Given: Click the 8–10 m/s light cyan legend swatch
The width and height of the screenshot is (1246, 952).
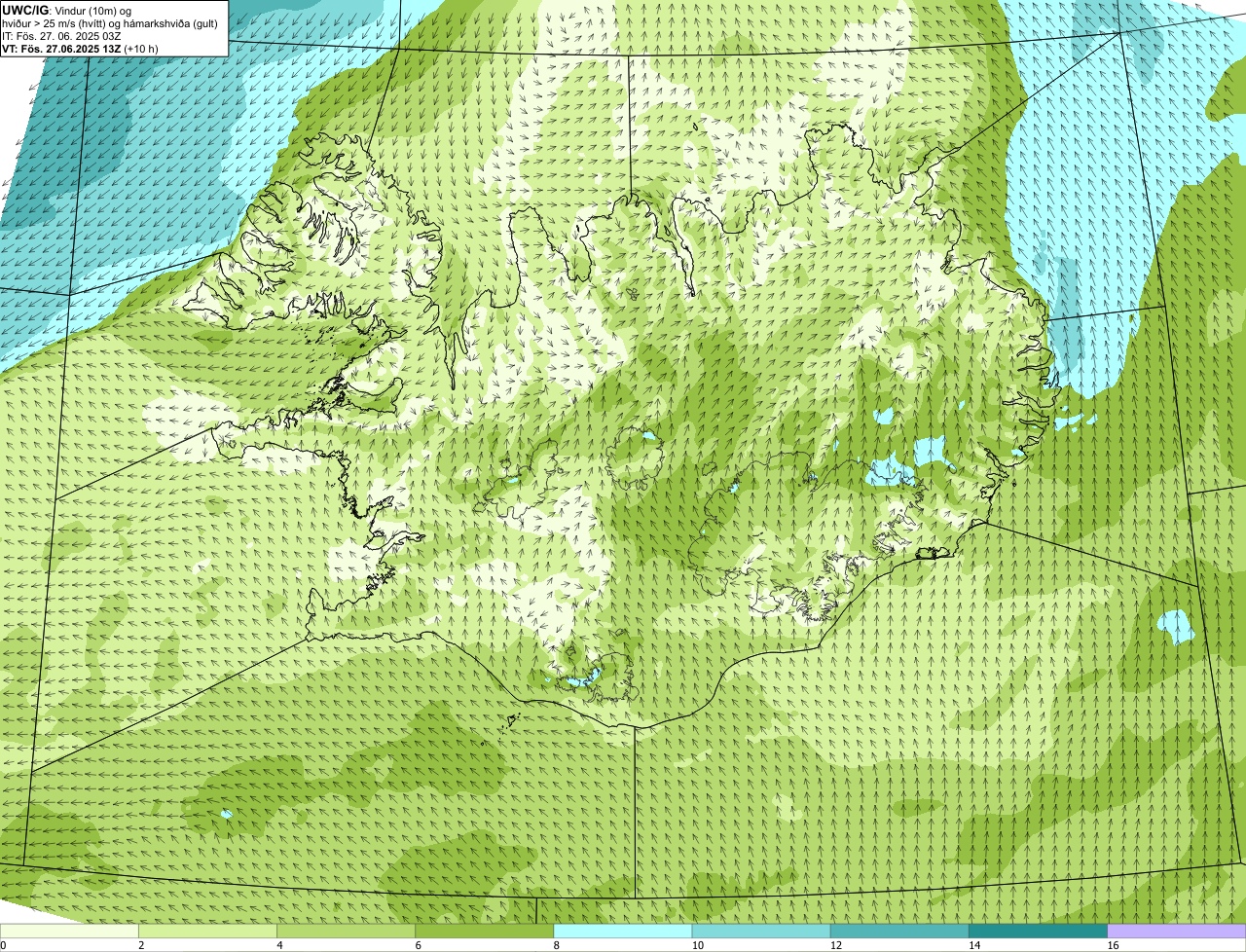Looking at the screenshot, I should [x=624, y=931].
